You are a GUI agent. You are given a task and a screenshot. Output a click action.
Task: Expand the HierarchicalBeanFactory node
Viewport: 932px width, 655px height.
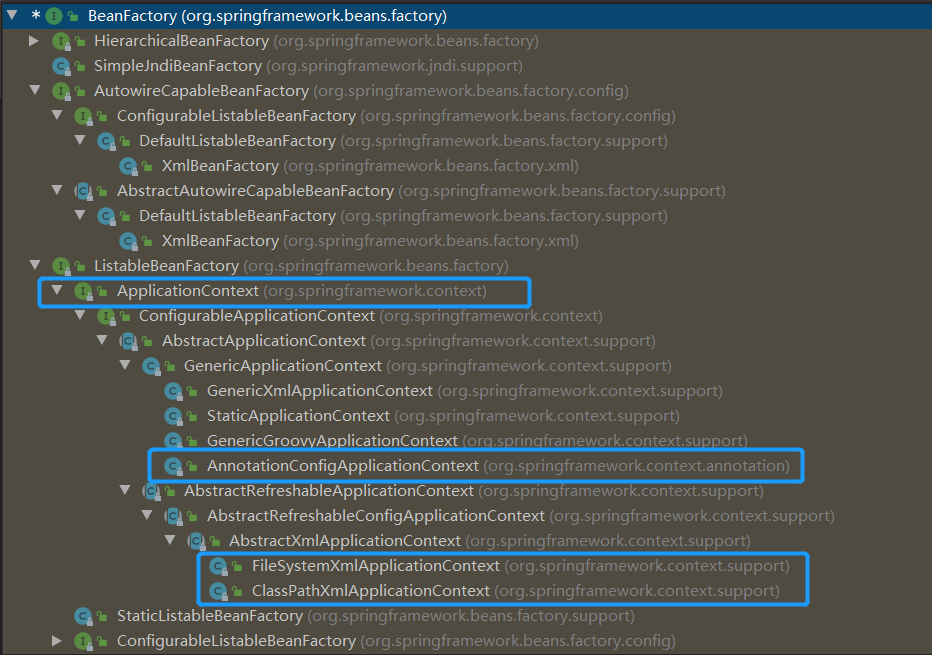tap(34, 40)
